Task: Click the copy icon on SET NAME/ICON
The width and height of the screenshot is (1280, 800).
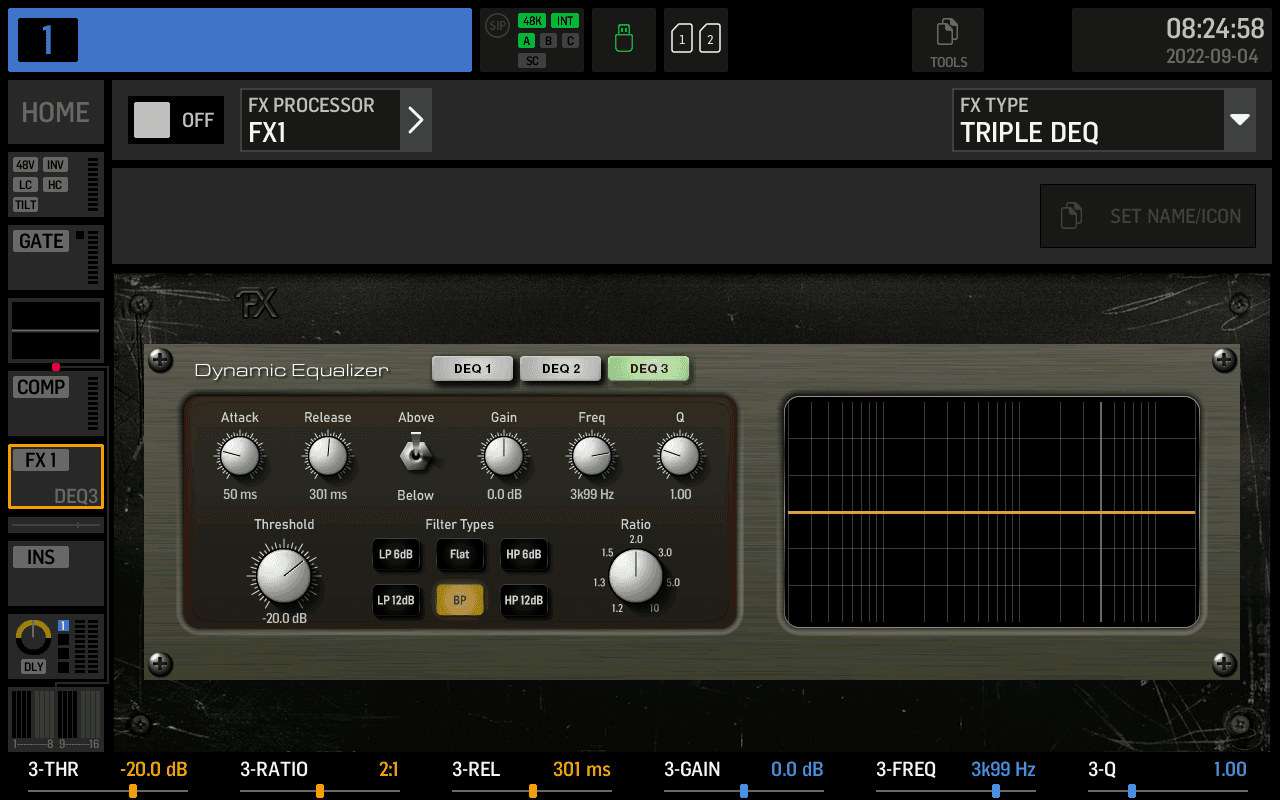Action: [1071, 216]
